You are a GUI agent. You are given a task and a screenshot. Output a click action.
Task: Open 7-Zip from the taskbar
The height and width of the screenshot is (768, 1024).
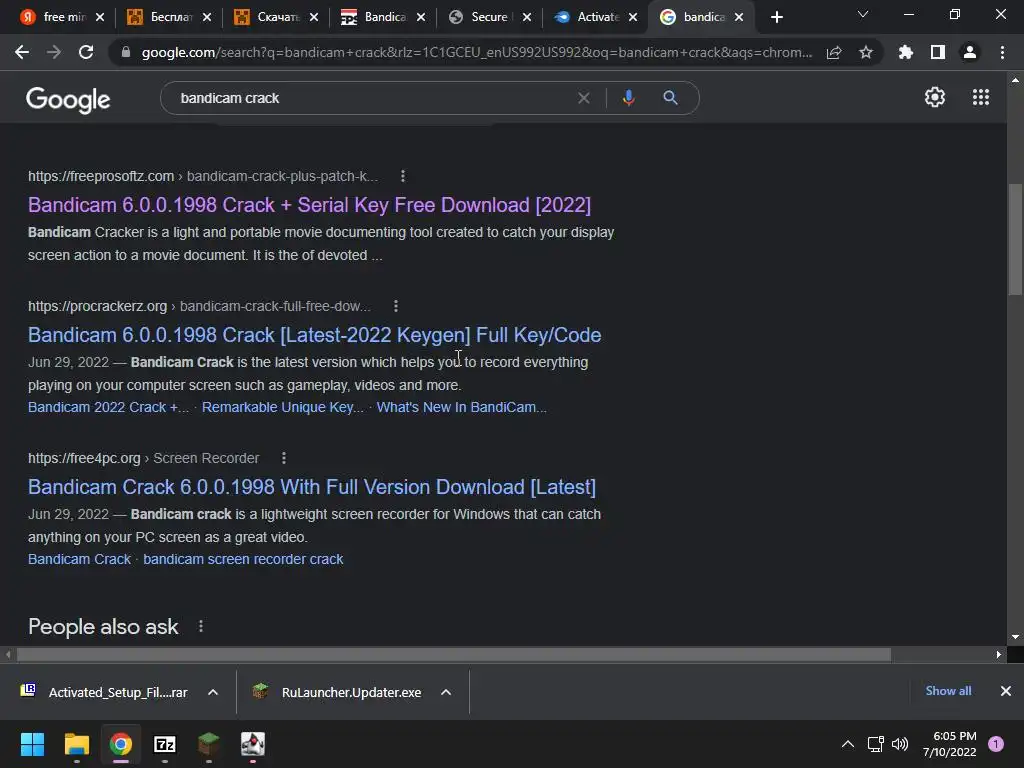pyautogui.click(x=165, y=744)
